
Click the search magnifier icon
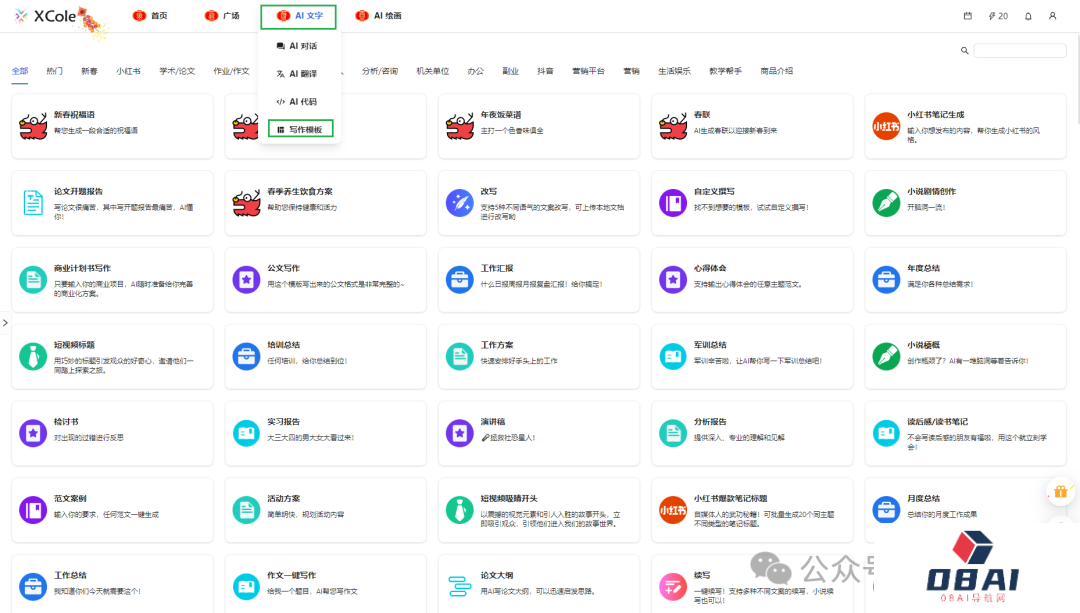[x=964, y=50]
